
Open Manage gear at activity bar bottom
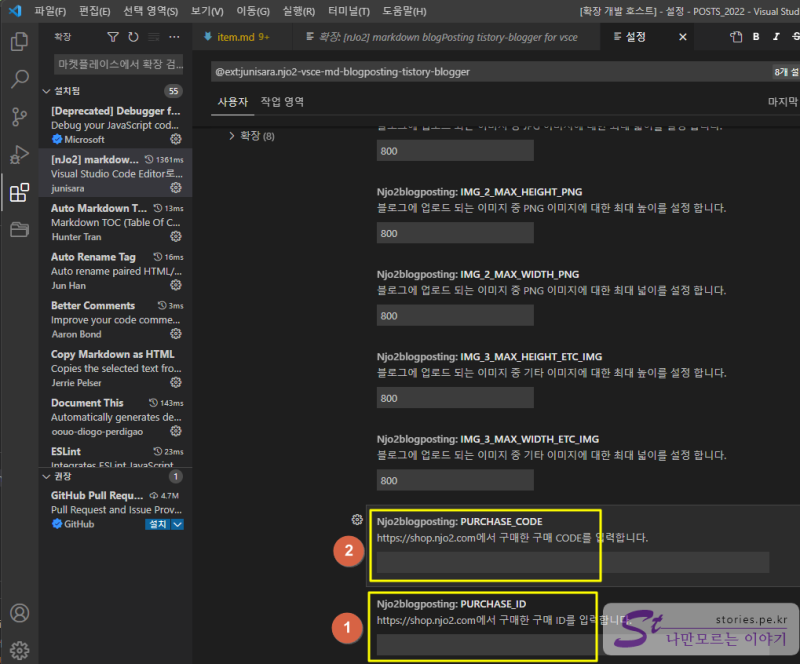point(19,650)
